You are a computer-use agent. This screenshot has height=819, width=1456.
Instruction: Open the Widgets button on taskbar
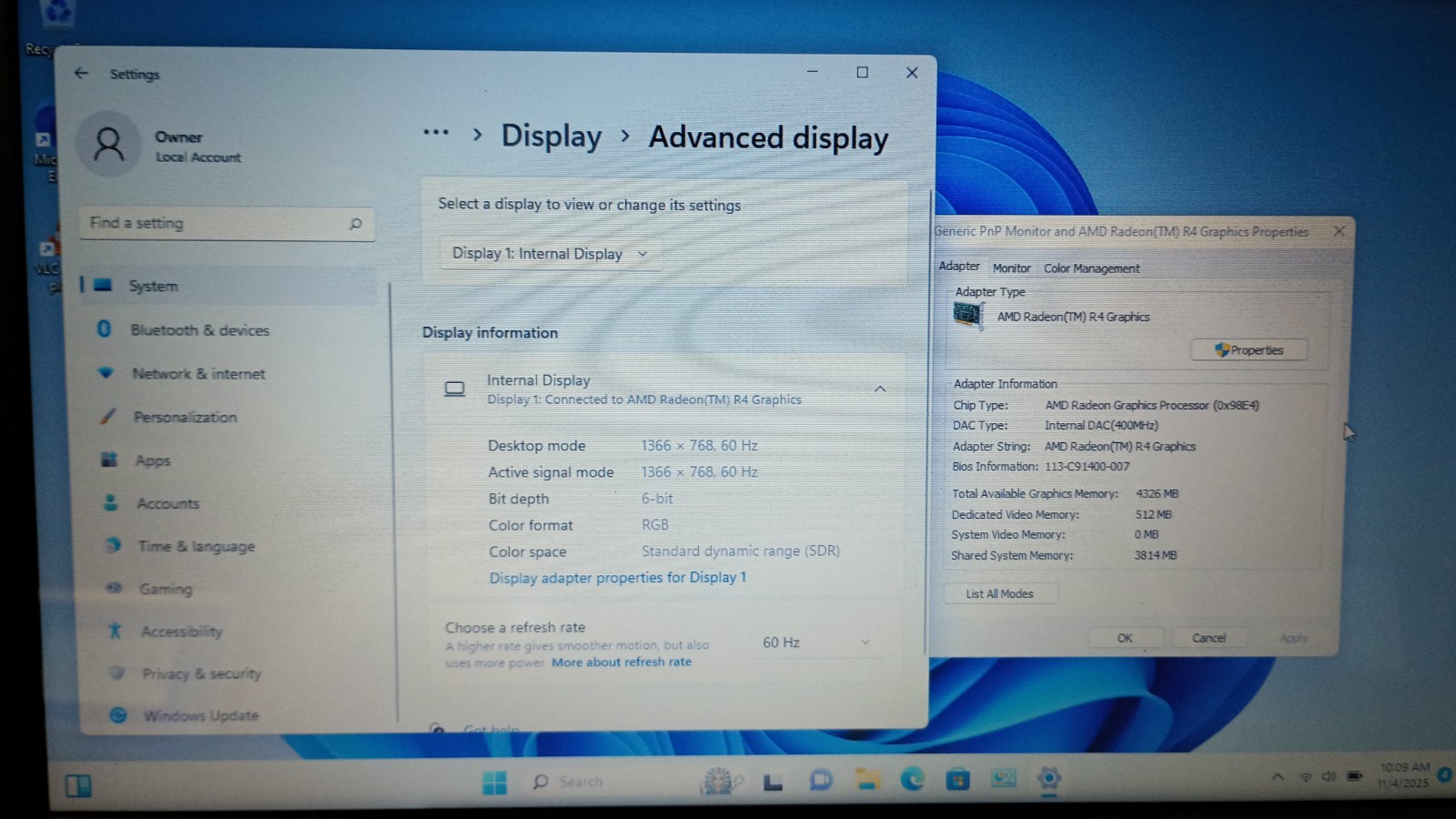[x=78, y=785]
